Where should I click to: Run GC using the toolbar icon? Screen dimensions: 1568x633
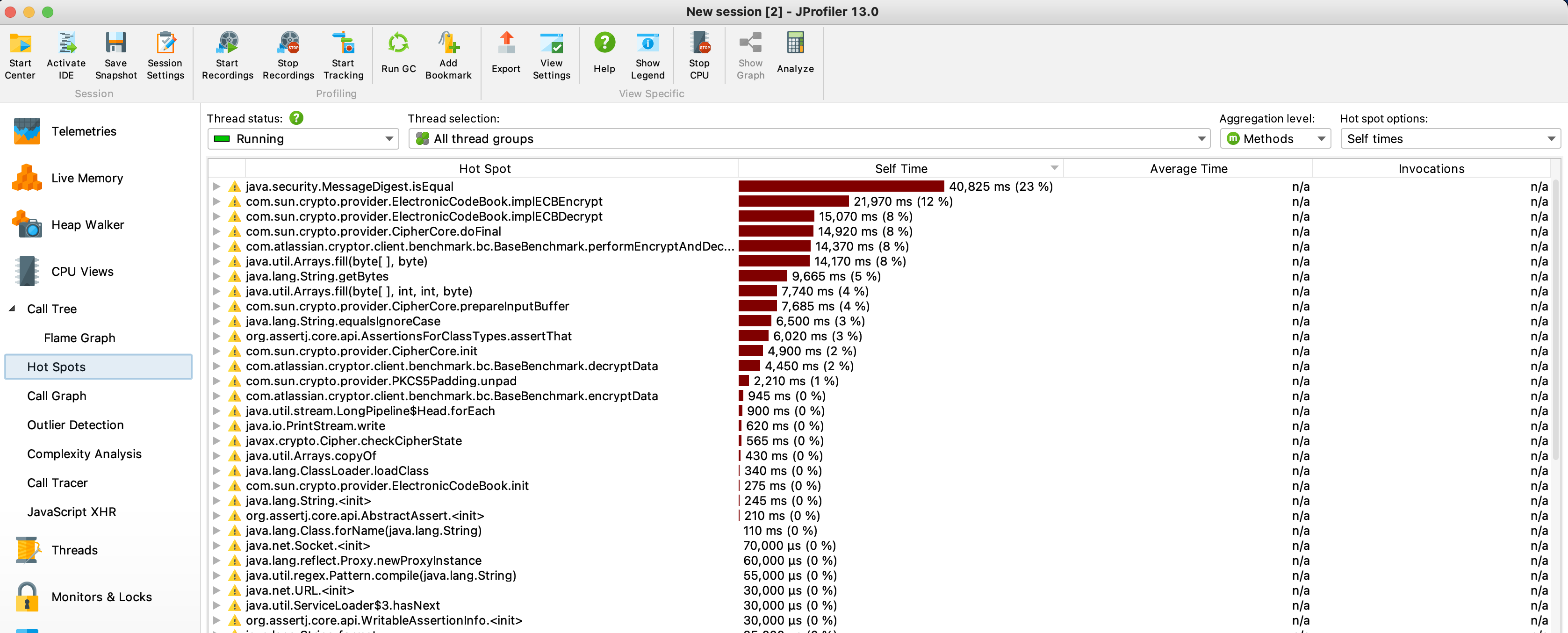398,55
